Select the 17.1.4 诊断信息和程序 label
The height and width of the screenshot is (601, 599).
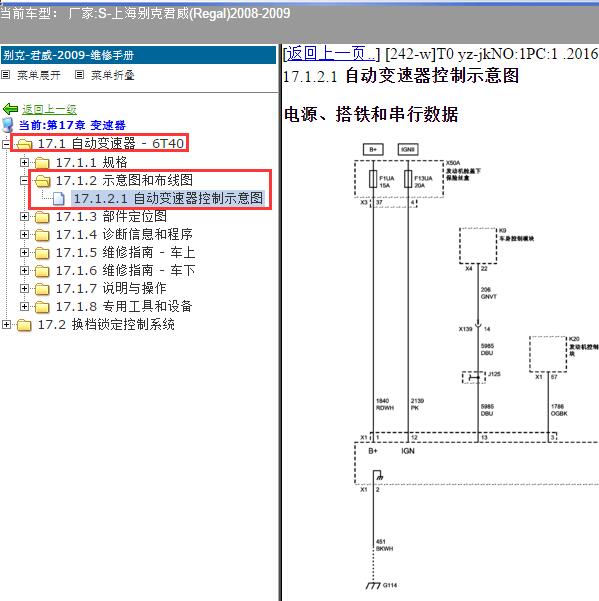coord(125,234)
